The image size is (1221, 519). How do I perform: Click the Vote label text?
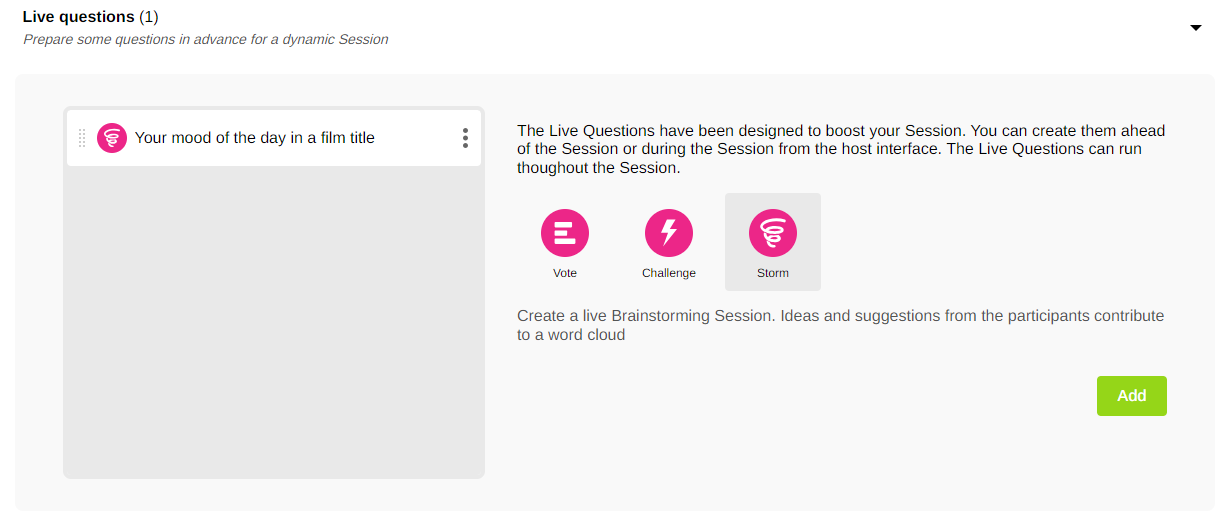(565, 273)
